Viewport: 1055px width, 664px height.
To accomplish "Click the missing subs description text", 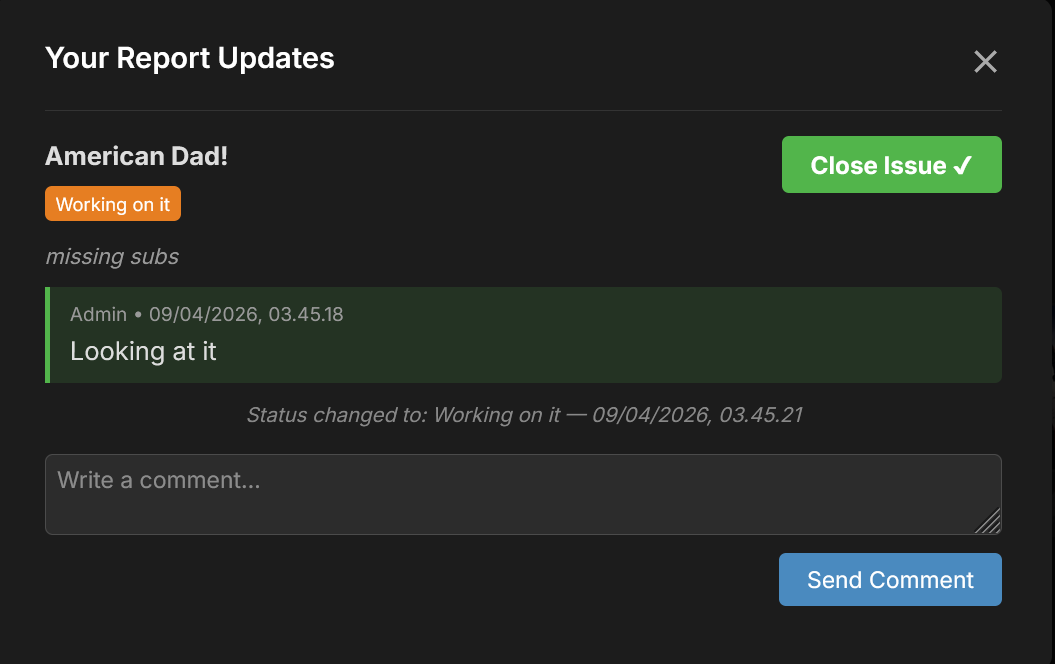I will coord(112,257).
